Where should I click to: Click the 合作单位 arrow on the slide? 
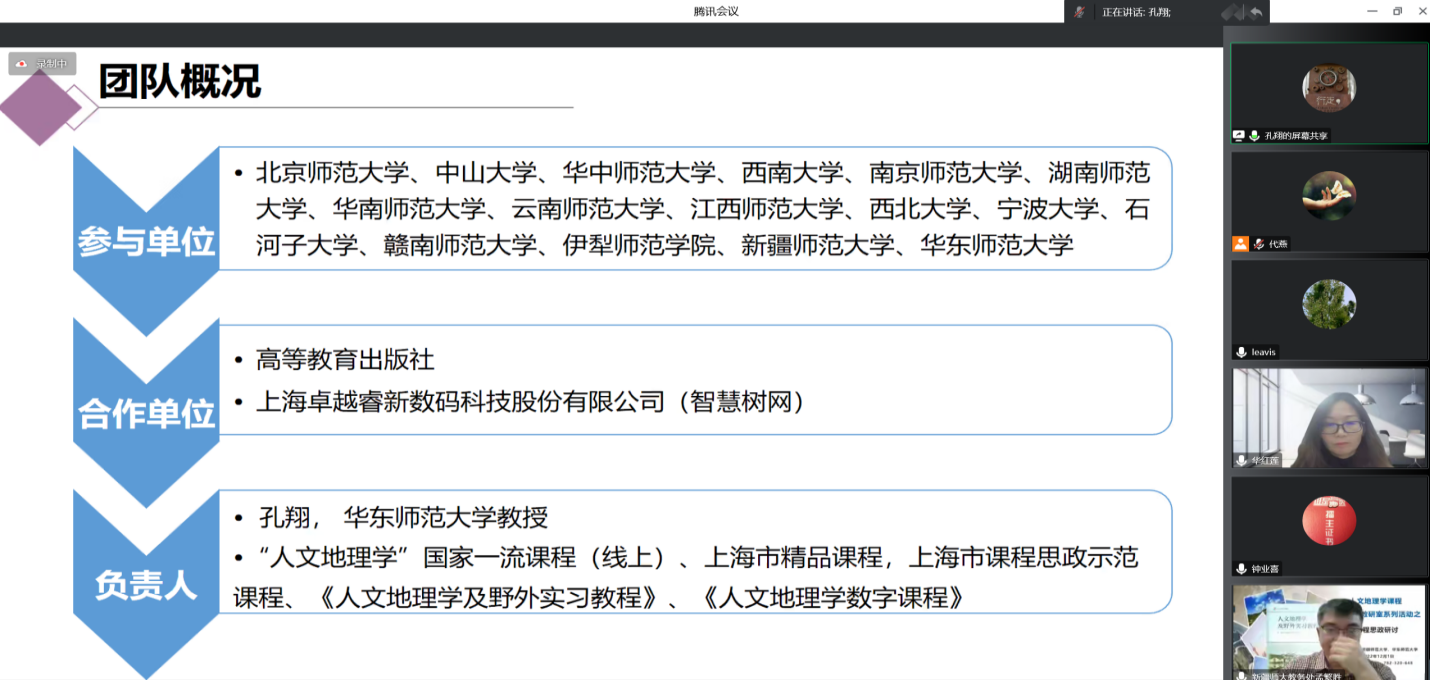click(x=146, y=412)
